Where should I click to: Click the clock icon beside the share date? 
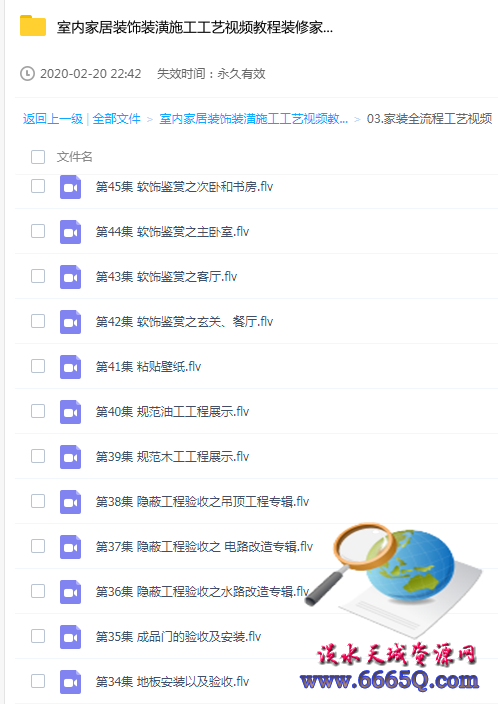tap(27, 73)
